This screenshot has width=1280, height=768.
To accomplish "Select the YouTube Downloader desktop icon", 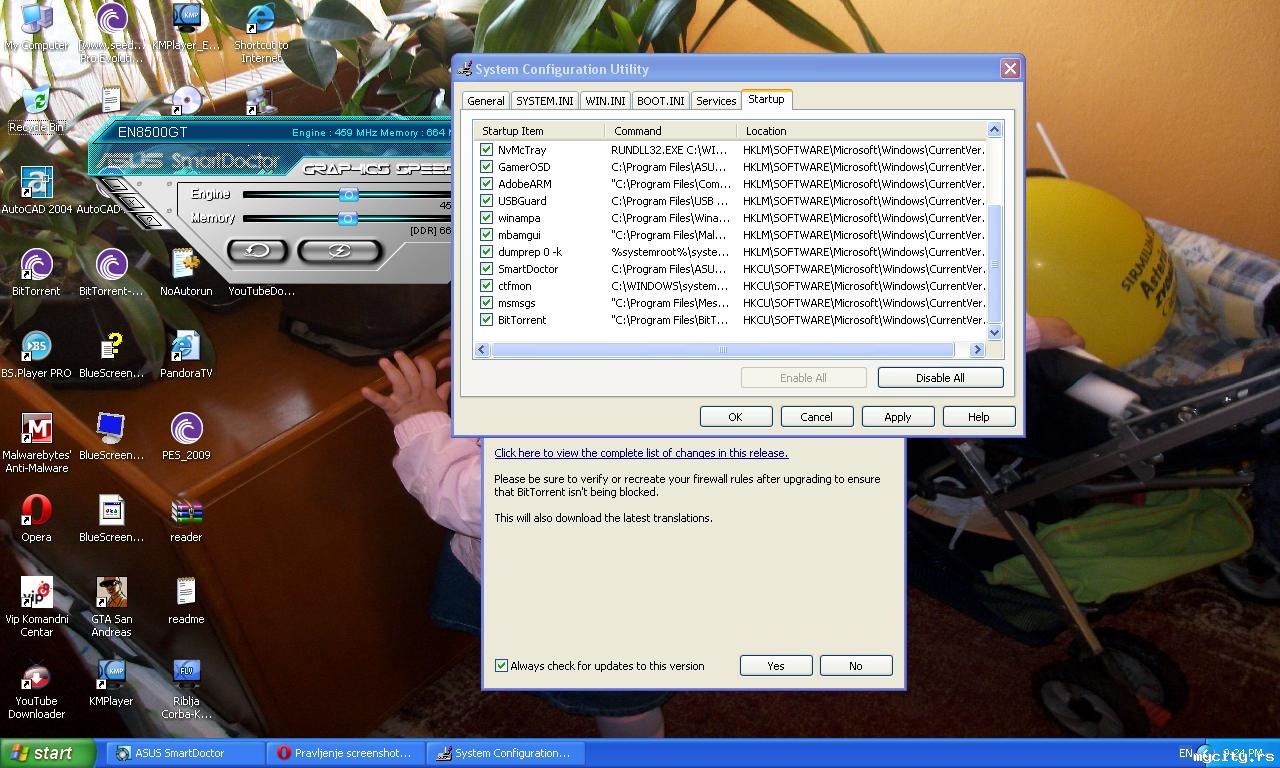I will pyautogui.click(x=37, y=690).
